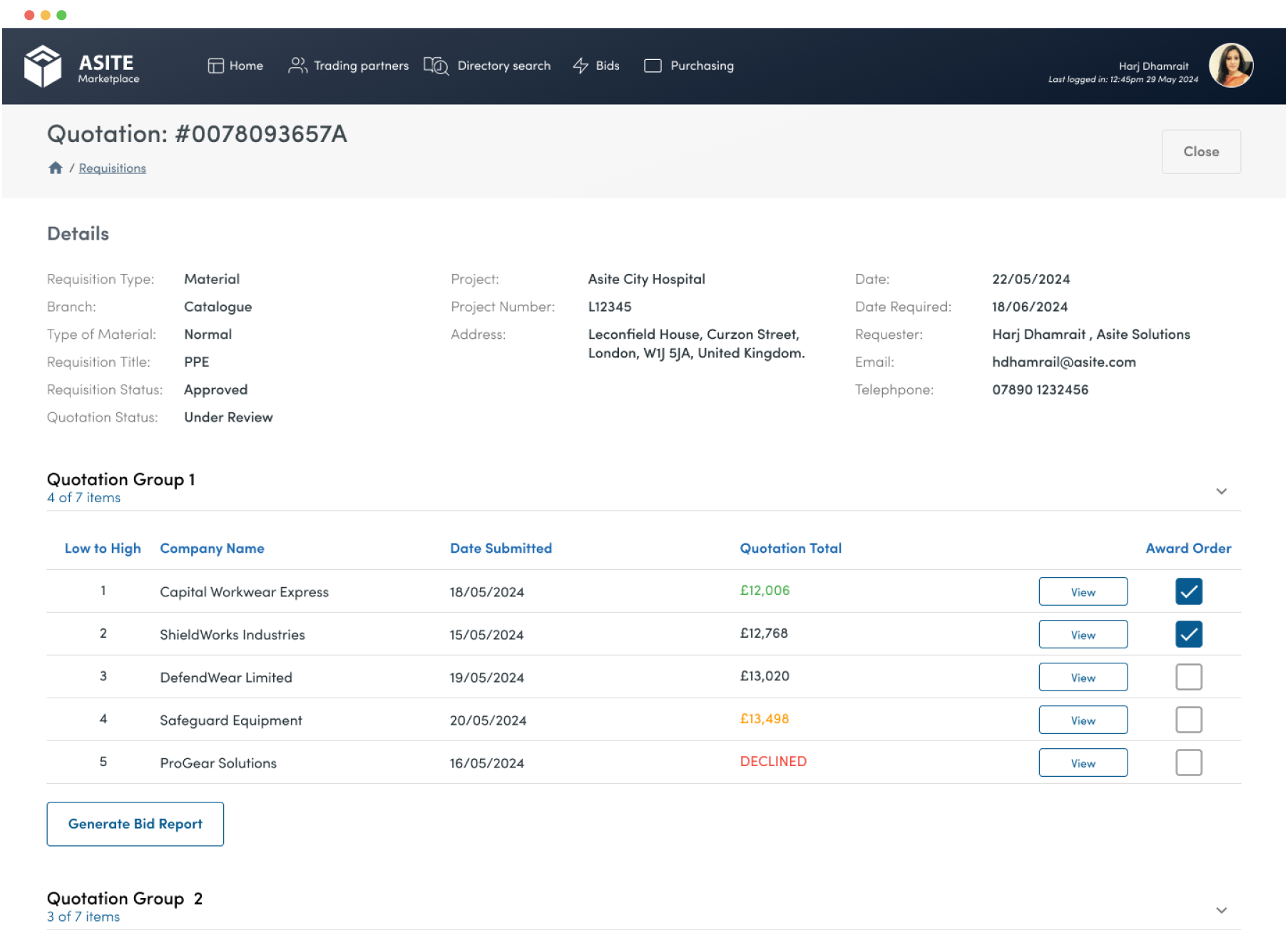Click the macOS yellow minimize dot
The width and height of the screenshot is (1288, 943).
(x=45, y=15)
